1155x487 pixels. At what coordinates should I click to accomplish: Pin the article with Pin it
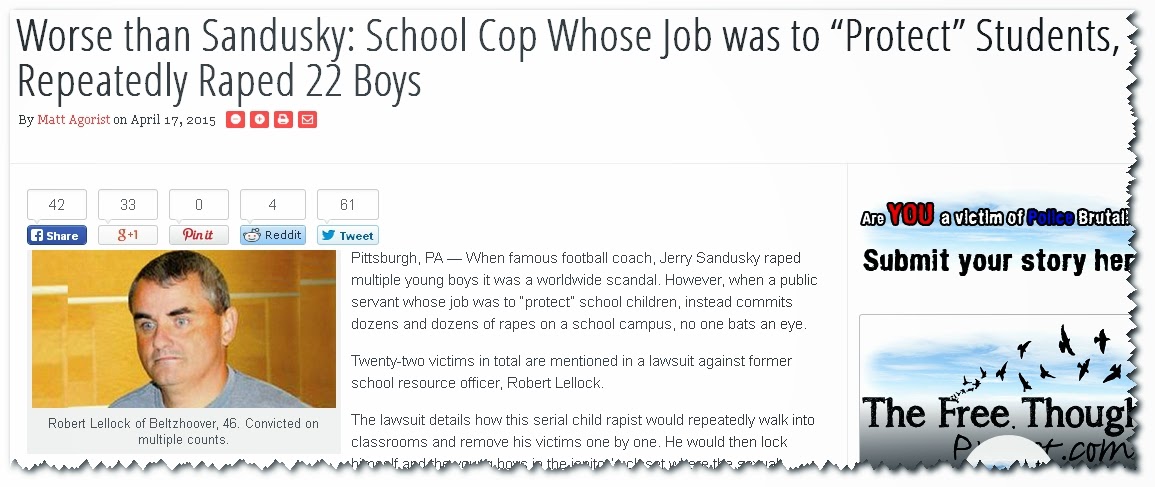coord(198,235)
